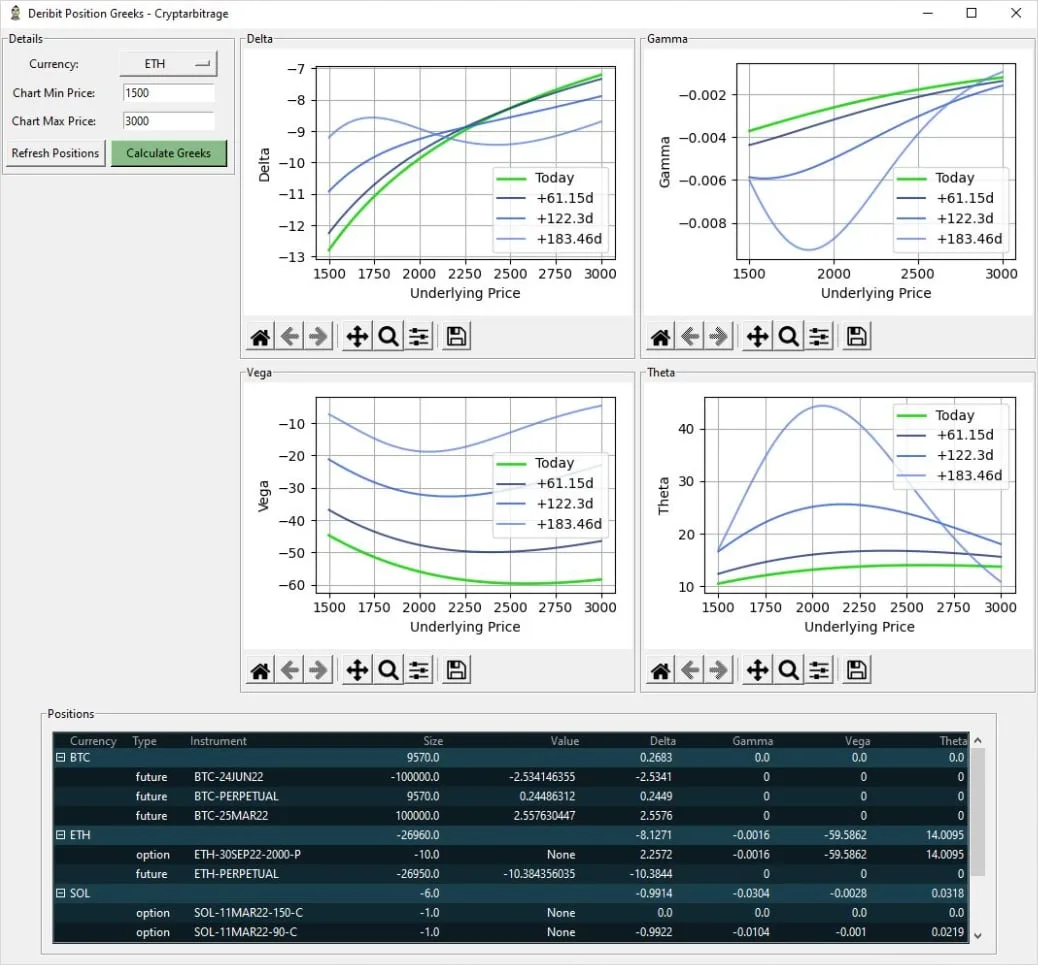Go forward to next Gamma chart view

tap(719, 337)
